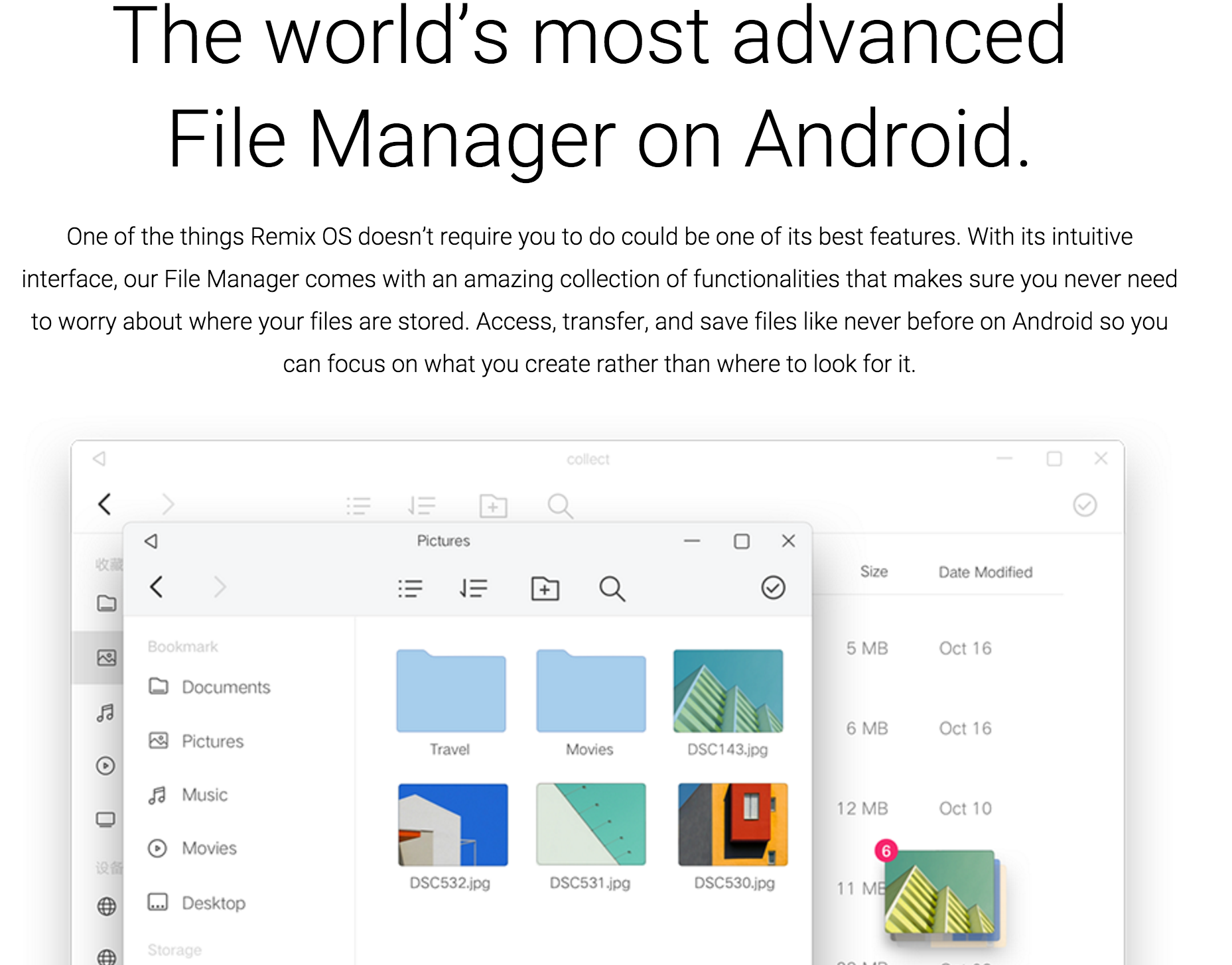Create a new folder in Pictures window

[545, 588]
